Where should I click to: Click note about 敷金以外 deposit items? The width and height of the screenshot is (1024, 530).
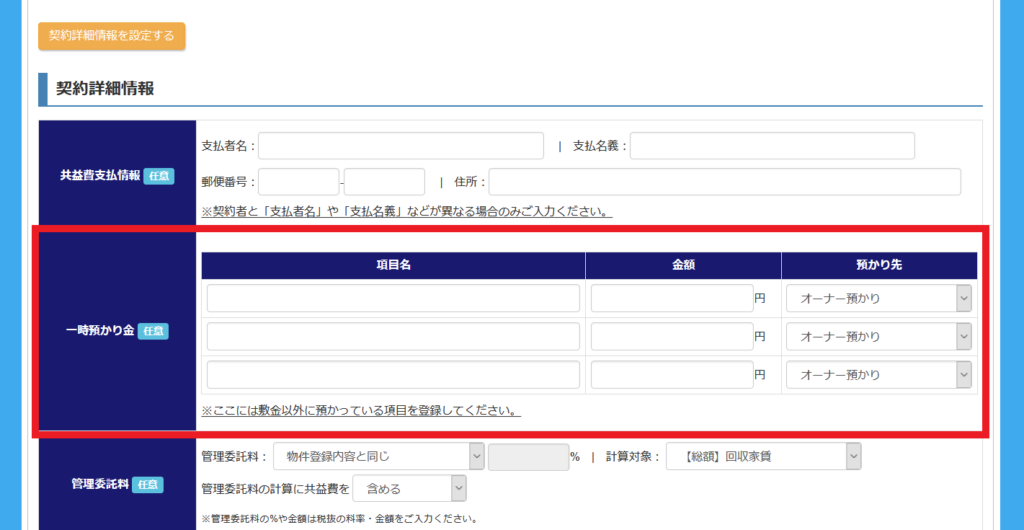click(361, 412)
